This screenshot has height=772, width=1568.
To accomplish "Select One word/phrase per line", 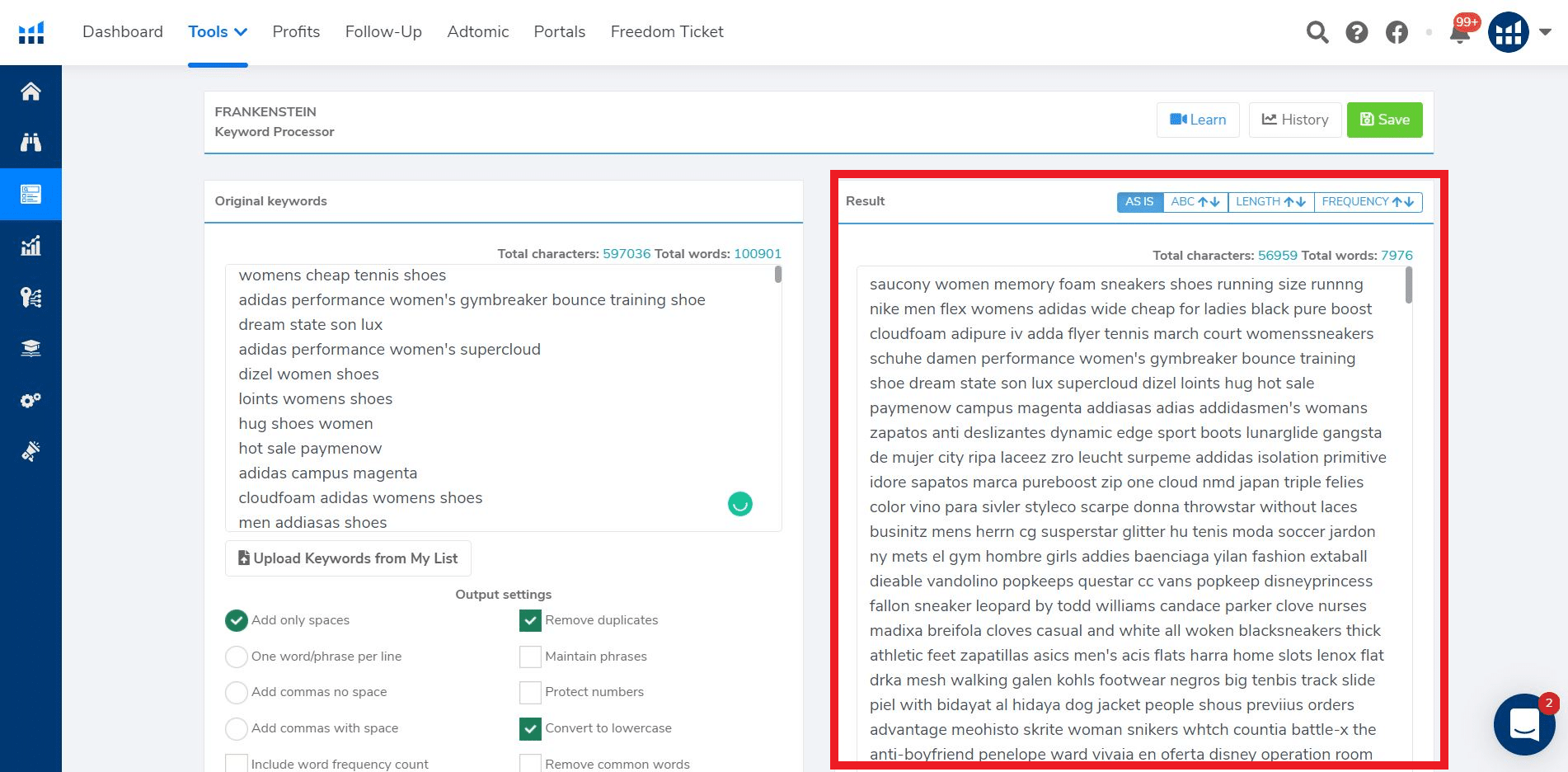I will [x=237, y=657].
